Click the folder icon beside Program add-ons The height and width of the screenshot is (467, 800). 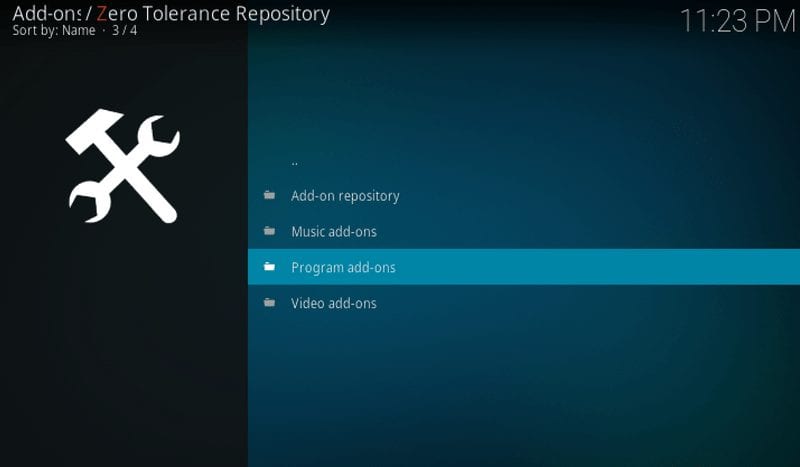pos(269,266)
